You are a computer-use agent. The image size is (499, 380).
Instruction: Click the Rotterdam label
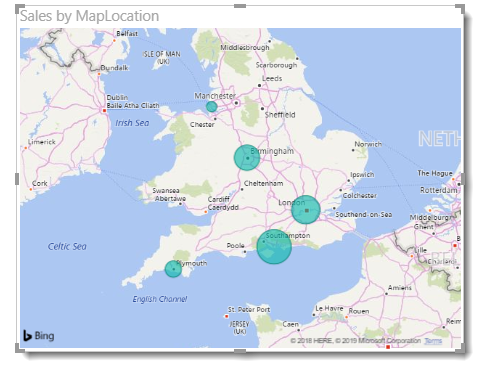[x=439, y=190]
